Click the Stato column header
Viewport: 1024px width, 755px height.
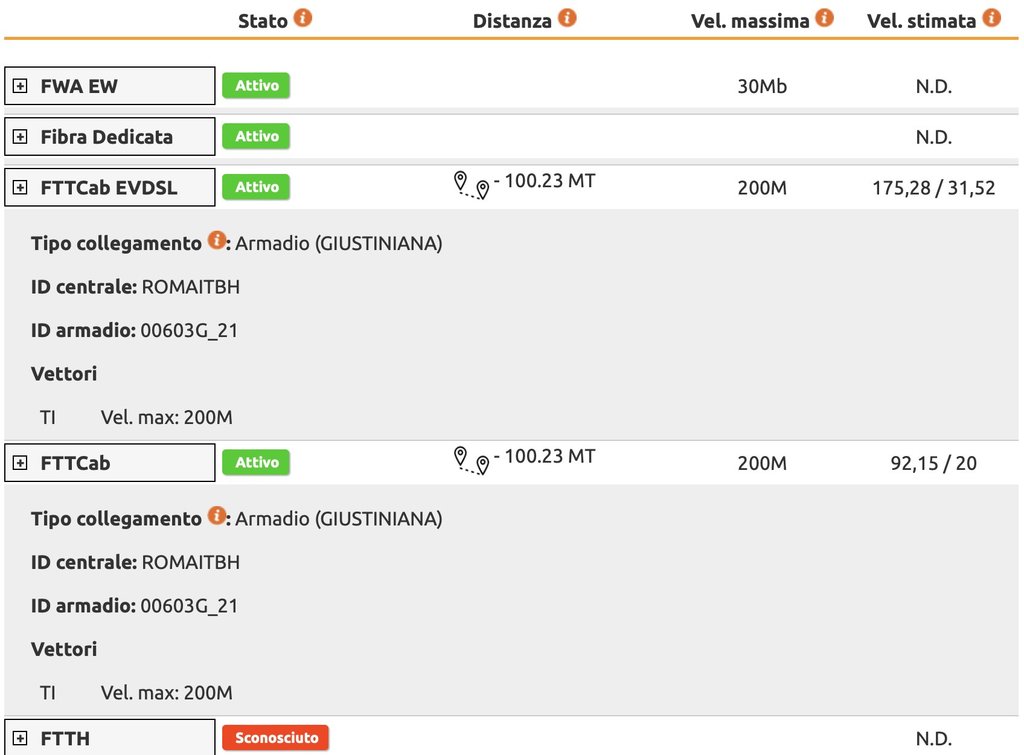tap(262, 21)
